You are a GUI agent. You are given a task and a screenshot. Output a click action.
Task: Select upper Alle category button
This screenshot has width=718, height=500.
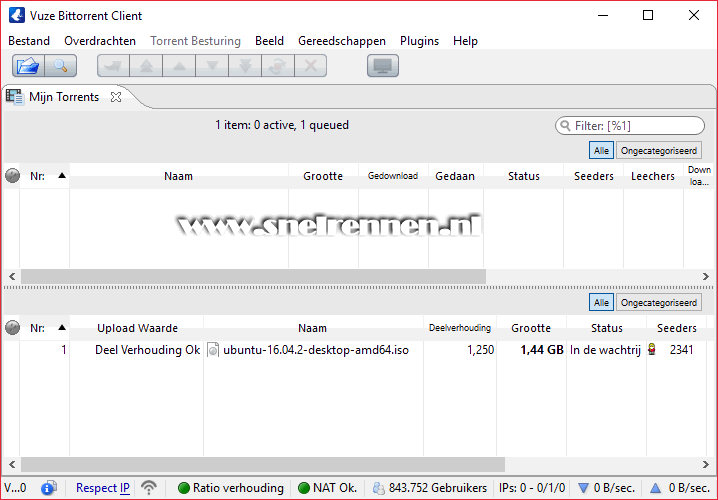pos(601,151)
